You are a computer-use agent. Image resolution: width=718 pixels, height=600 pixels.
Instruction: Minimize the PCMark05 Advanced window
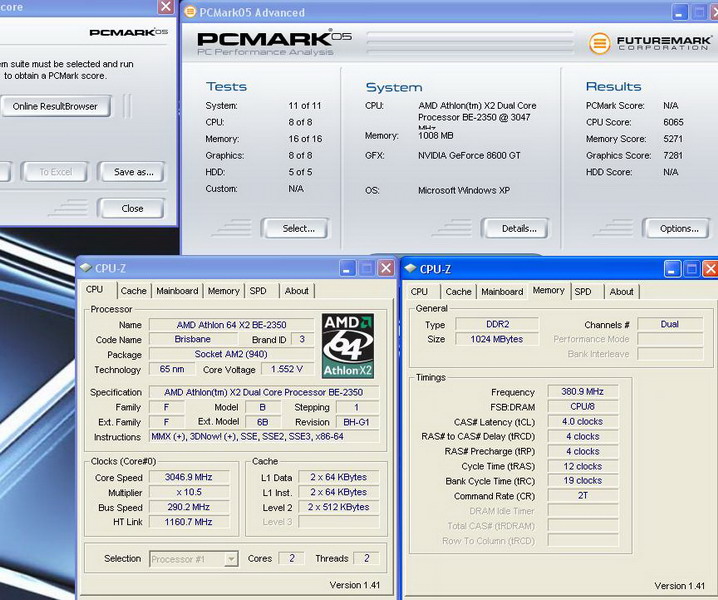pos(680,13)
